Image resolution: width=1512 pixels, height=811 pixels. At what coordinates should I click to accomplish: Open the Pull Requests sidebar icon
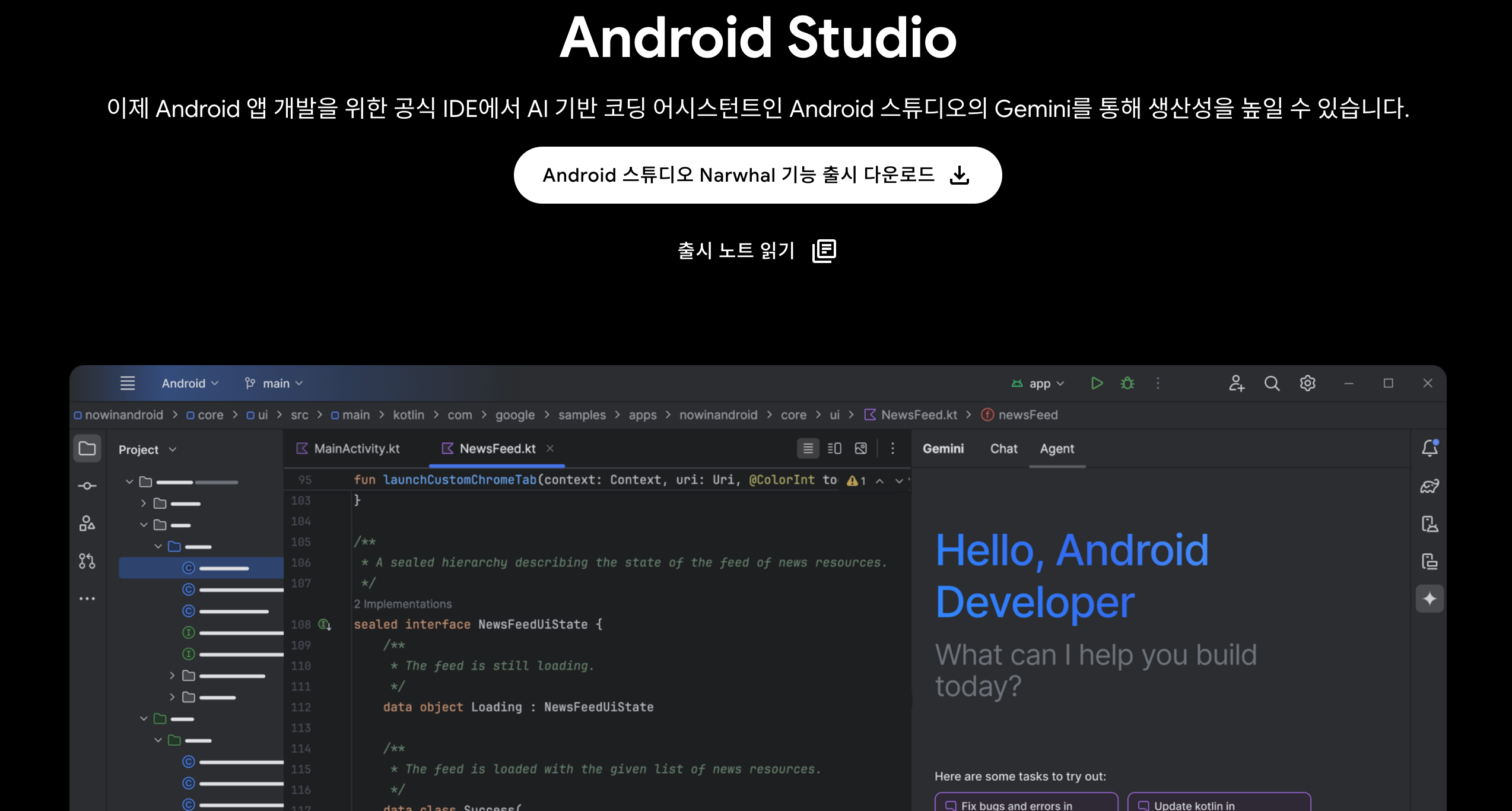[x=87, y=561]
